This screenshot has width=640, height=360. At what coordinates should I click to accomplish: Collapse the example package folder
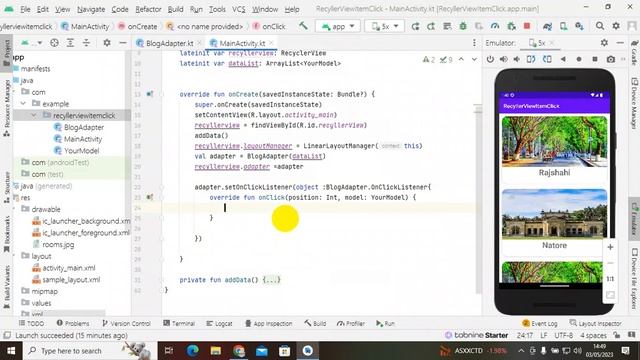(x=23, y=104)
